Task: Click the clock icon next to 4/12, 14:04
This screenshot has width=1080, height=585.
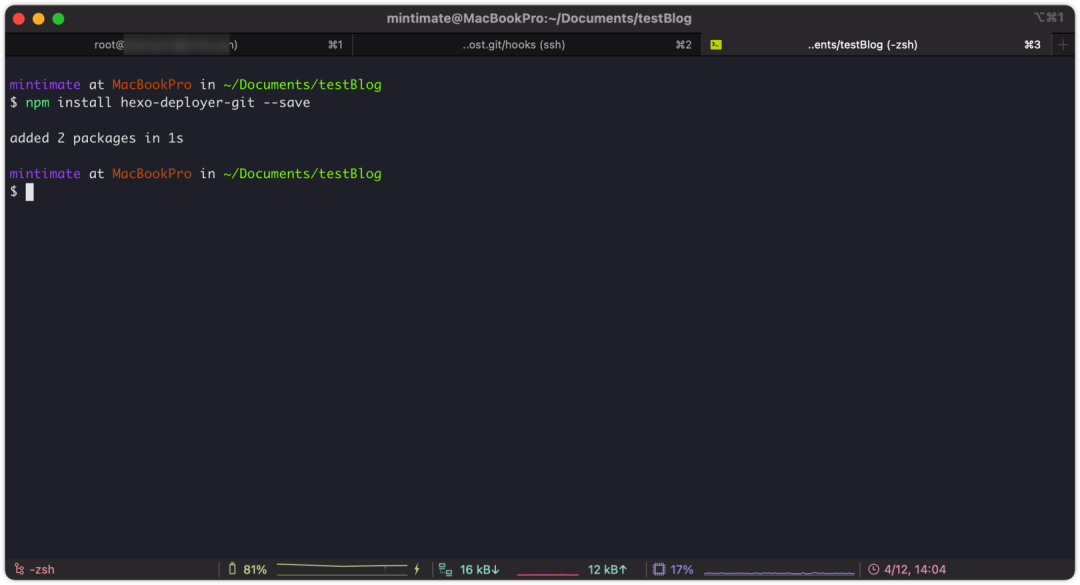Action: click(x=873, y=569)
